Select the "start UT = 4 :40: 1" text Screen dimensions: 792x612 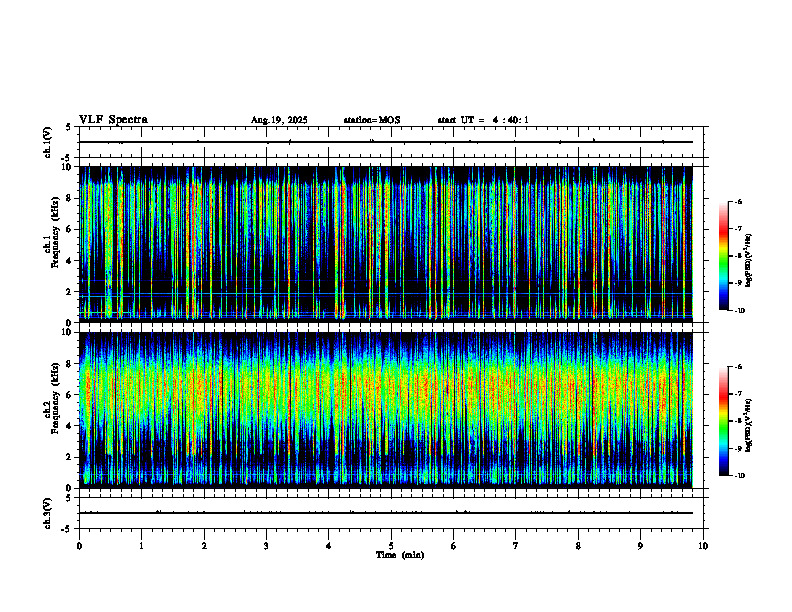(x=483, y=120)
